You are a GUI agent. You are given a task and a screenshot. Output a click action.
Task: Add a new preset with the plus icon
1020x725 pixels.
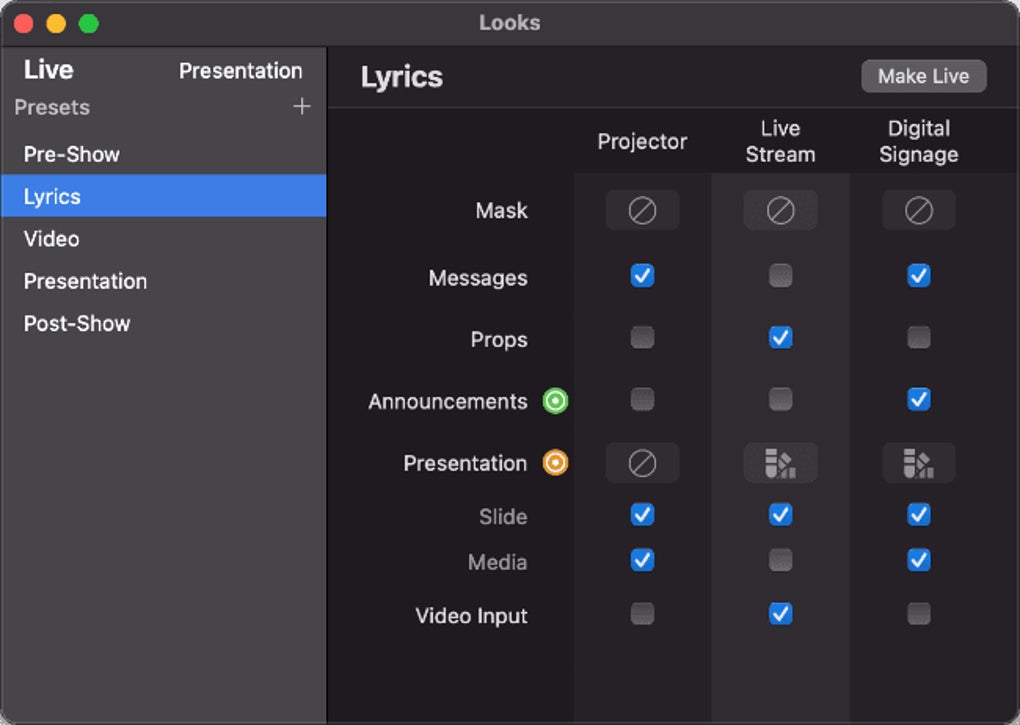(x=301, y=106)
